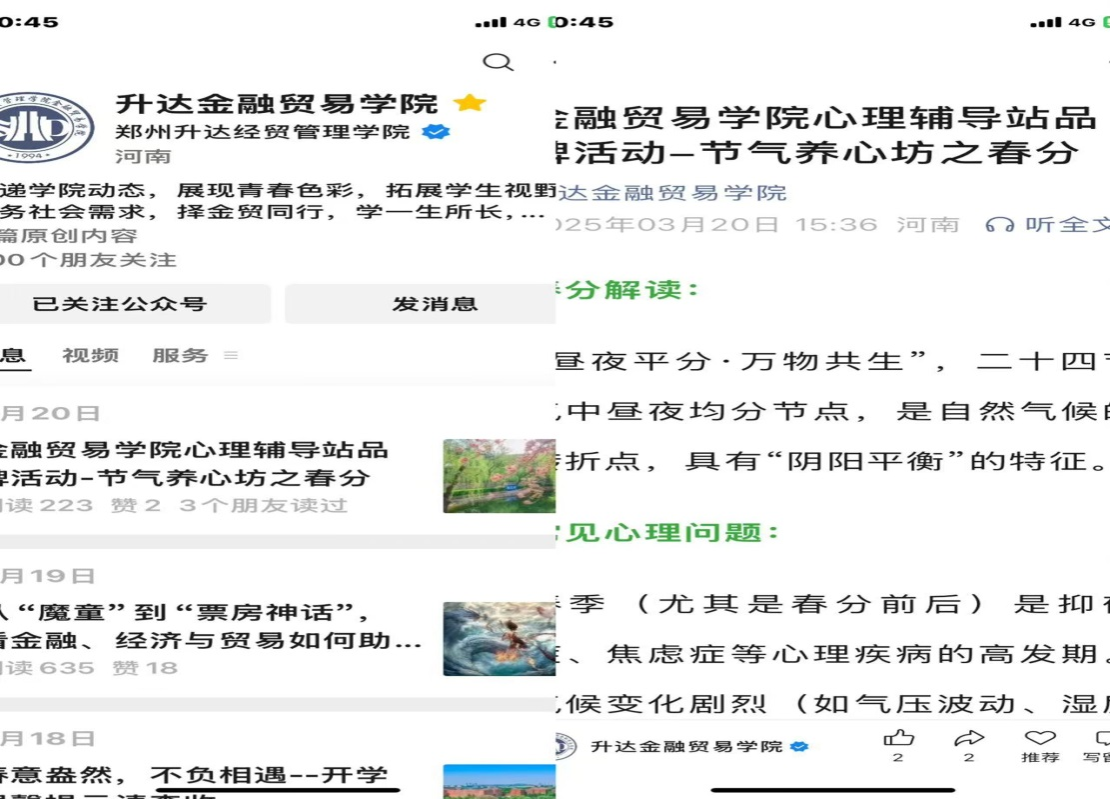Open the spring blossom article thumbnail
Viewport: 1110px width, 799px height.
tap(499, 476)
